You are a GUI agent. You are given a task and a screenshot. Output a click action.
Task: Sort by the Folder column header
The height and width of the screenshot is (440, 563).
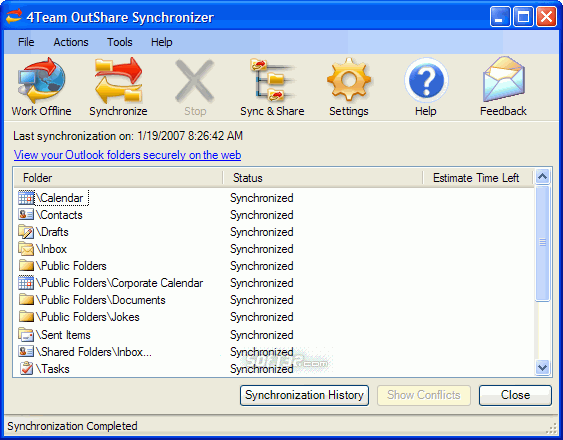coord(118,178)
